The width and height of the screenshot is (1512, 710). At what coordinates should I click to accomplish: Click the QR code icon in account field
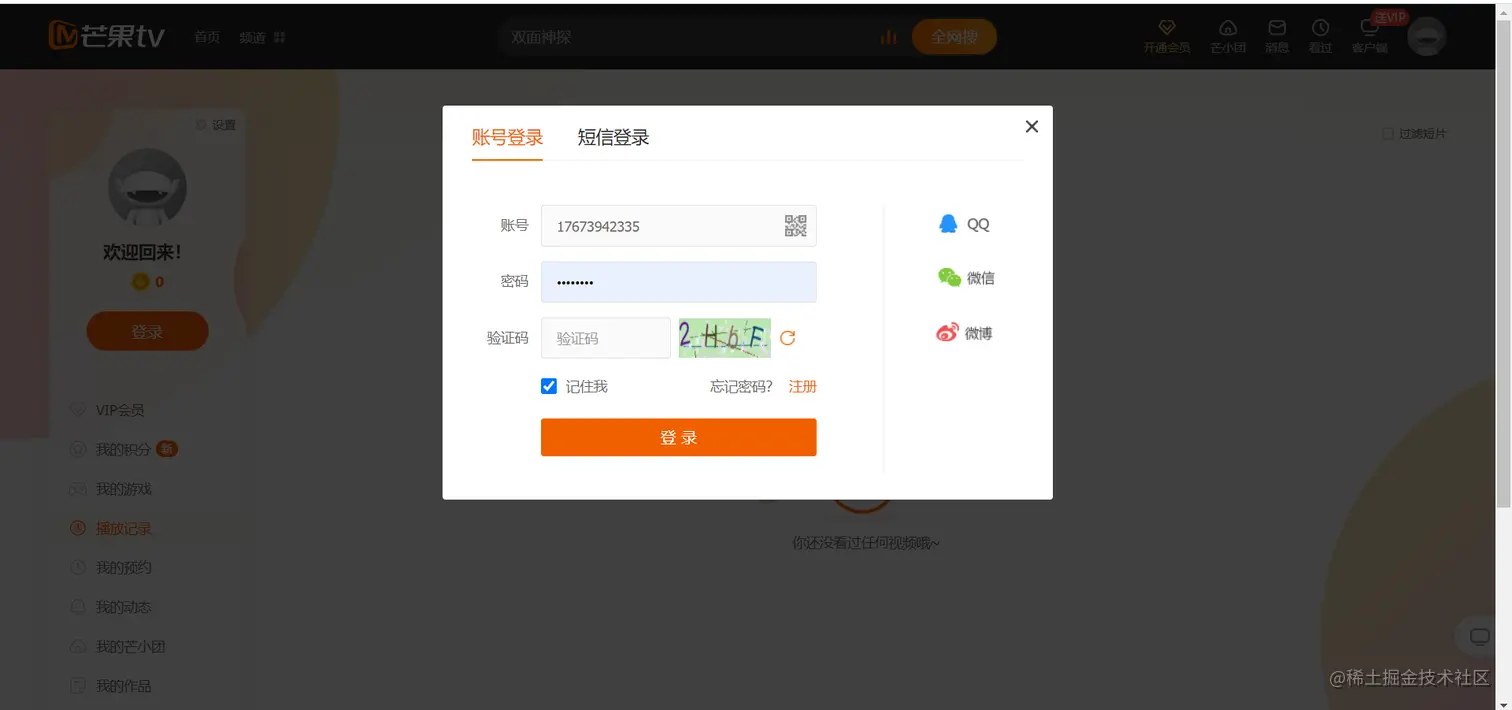(796, 226)
